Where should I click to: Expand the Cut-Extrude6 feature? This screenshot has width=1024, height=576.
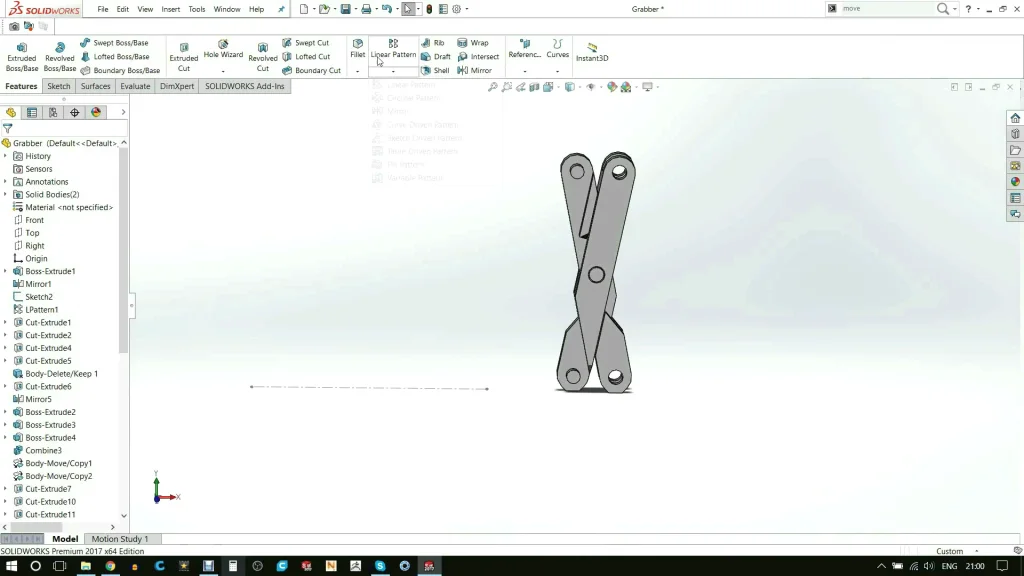(5, 387)
